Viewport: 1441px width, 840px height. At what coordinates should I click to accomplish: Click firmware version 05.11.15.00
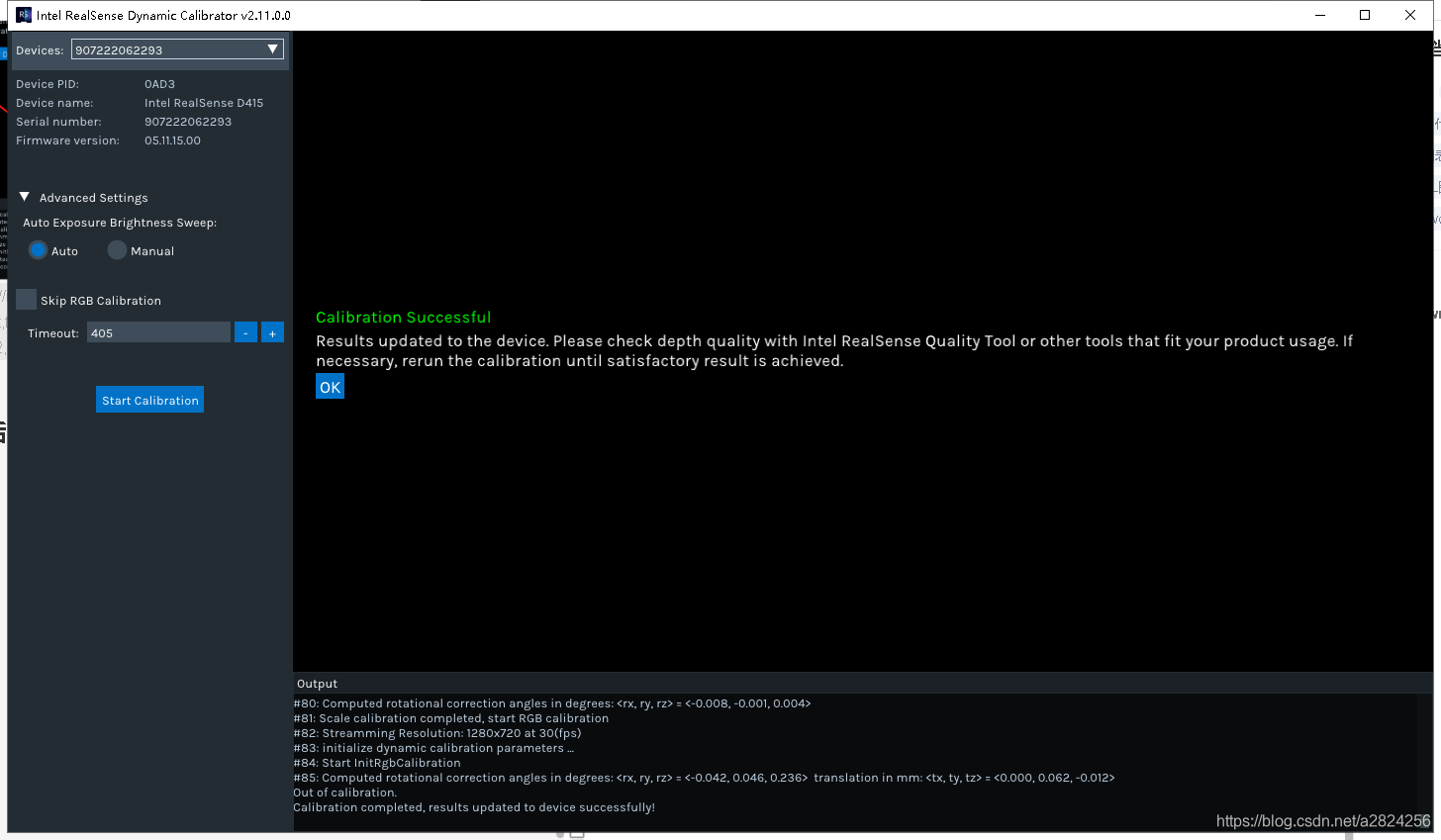(172, 140)
